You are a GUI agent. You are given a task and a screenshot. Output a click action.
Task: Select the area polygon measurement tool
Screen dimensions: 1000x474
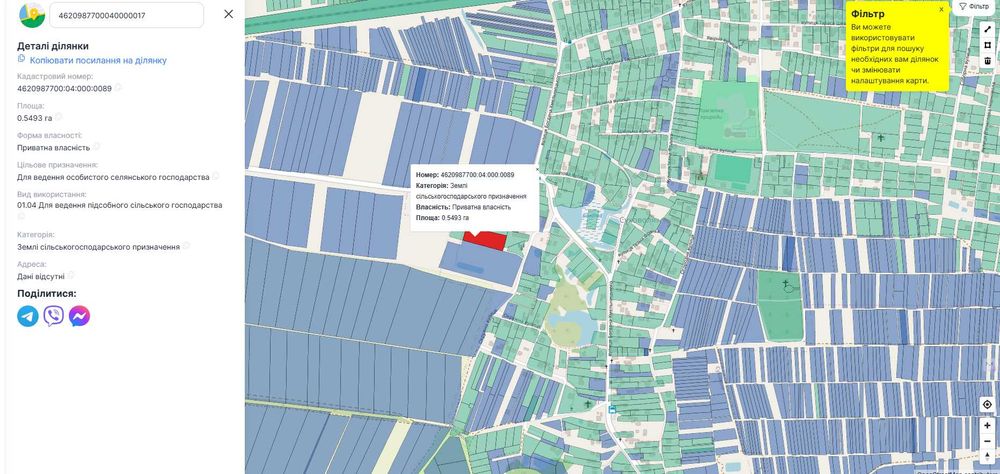click(987, 45)
